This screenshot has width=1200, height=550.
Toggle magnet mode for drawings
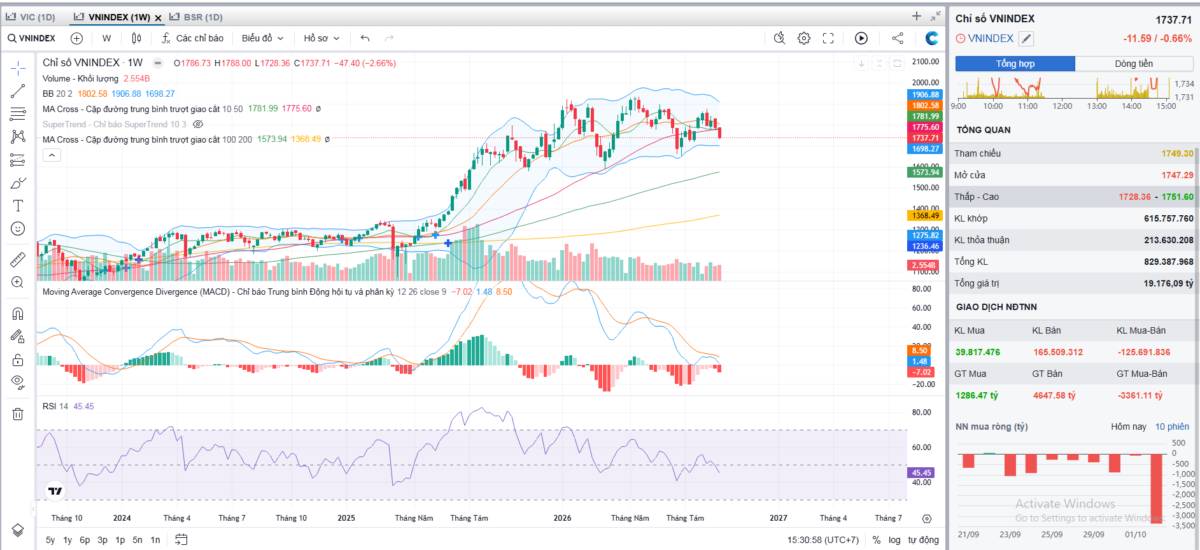[x=18, y=313]
